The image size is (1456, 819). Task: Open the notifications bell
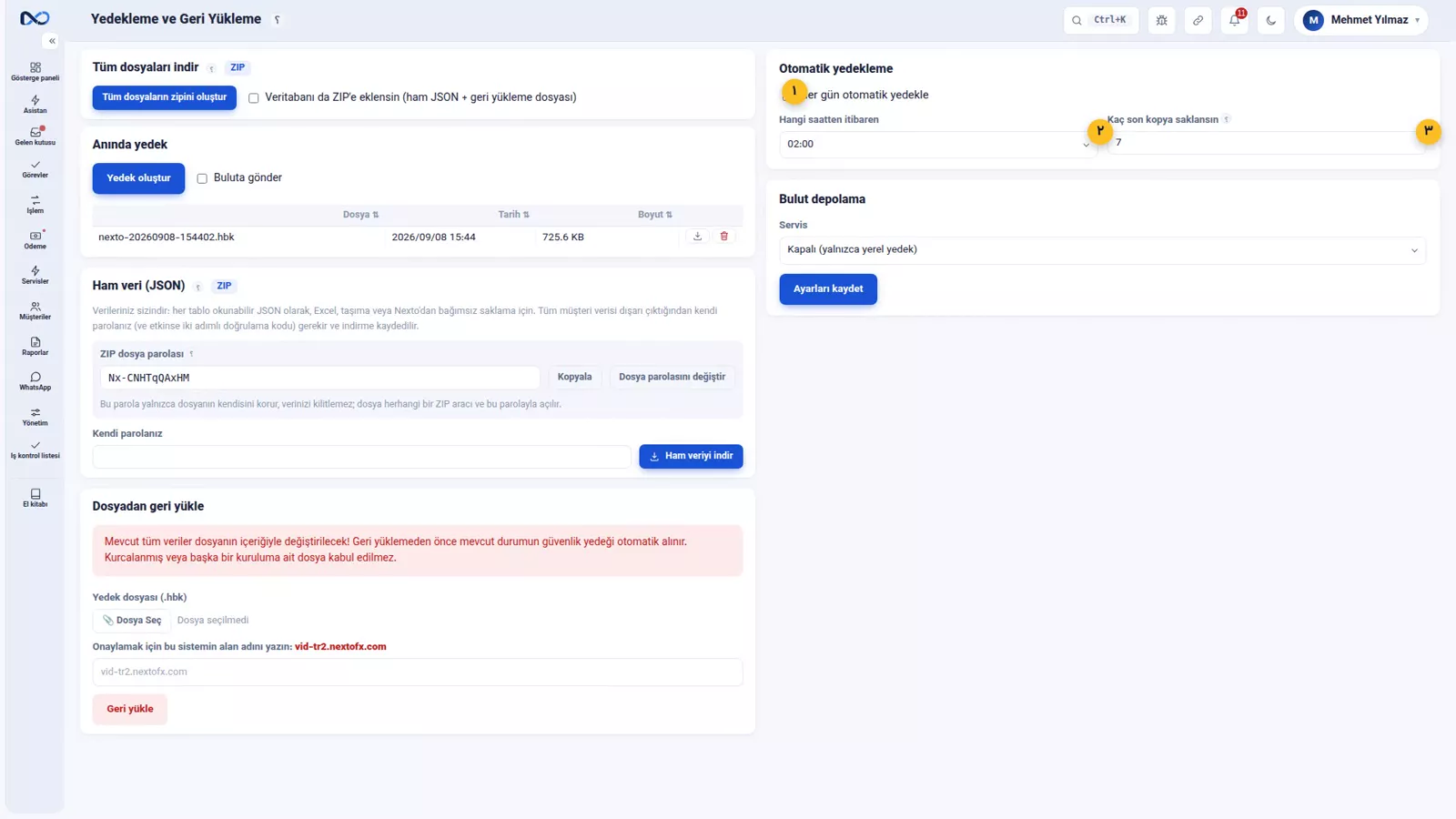pos(1235,20)
